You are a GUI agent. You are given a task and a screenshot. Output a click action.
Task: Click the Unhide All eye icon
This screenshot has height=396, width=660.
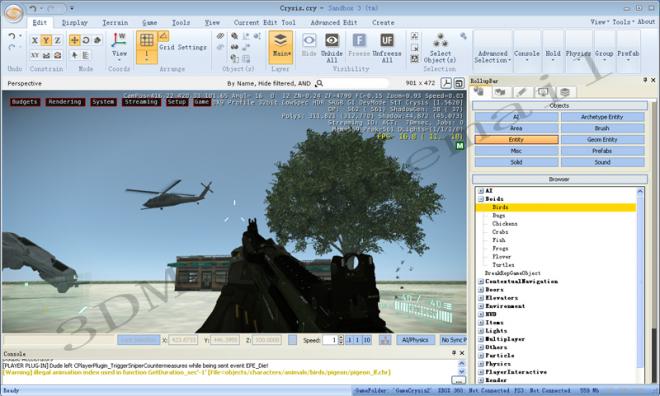point(332,40)
